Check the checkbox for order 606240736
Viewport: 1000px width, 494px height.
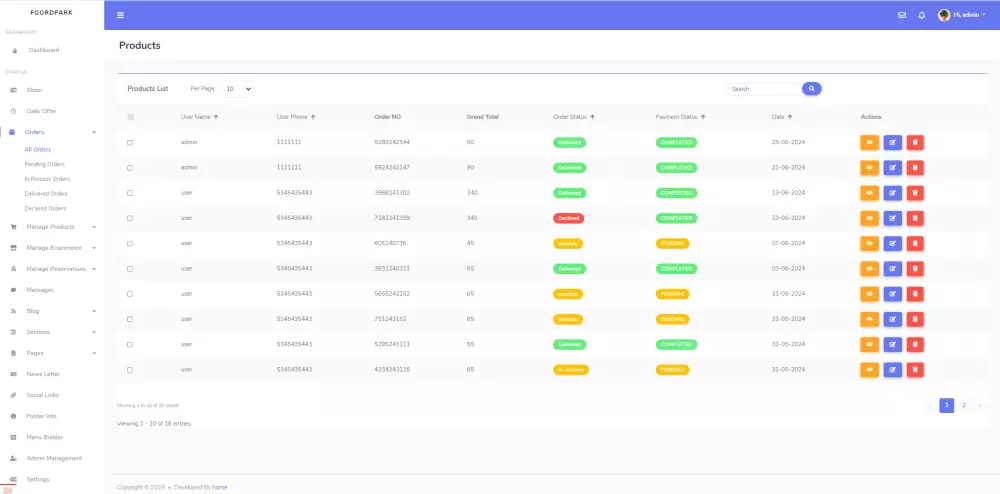pyautogui.click(x=130, y=243)
